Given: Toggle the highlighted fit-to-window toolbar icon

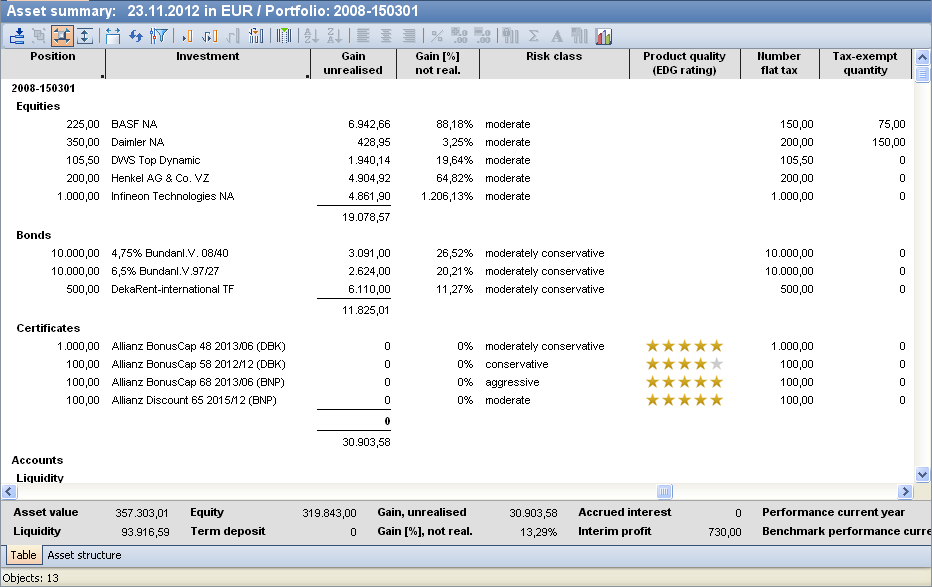Looking at the screenshot, I should [61, 36].
